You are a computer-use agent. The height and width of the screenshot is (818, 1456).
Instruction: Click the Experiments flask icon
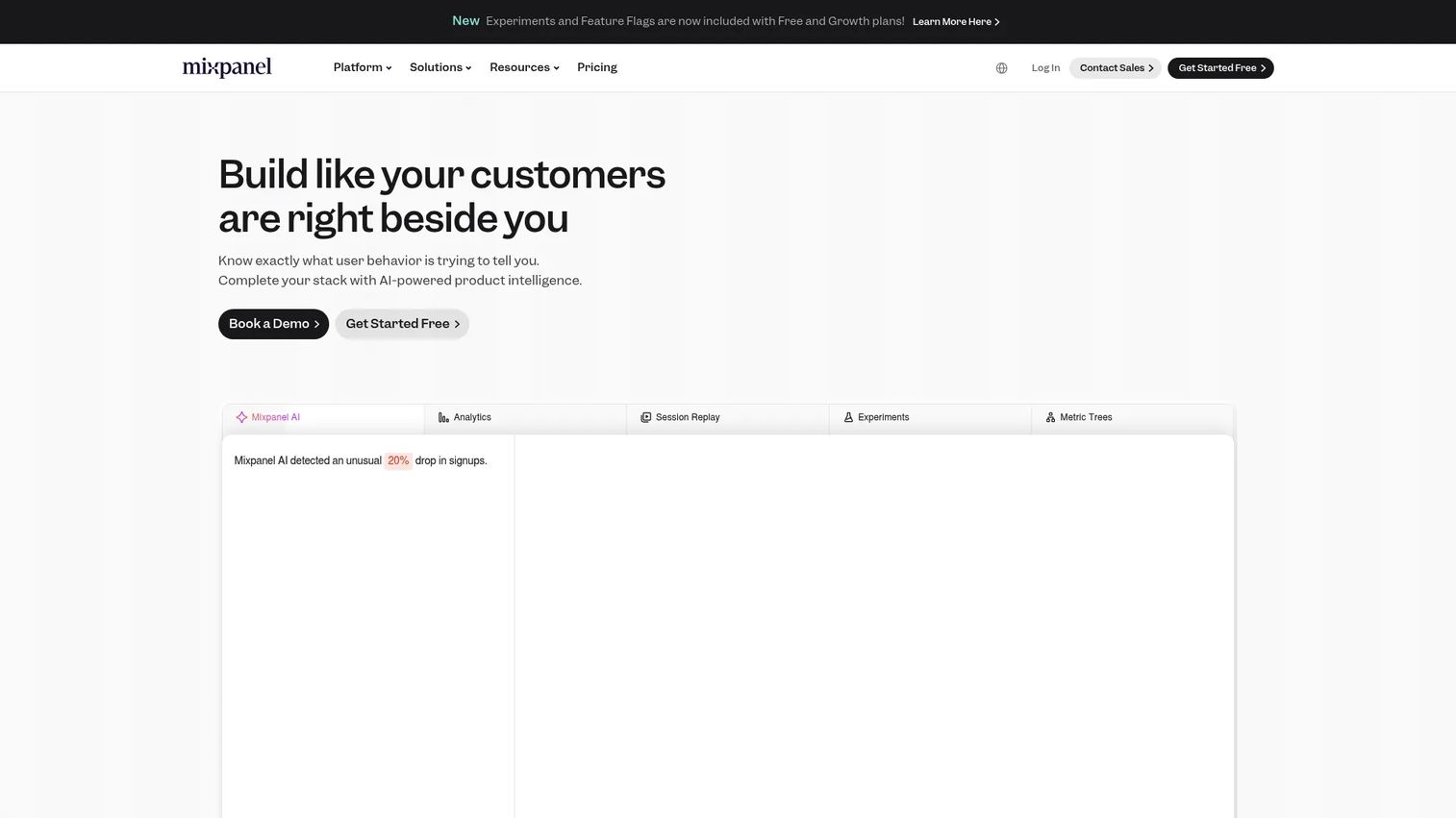tap(848, 417)
